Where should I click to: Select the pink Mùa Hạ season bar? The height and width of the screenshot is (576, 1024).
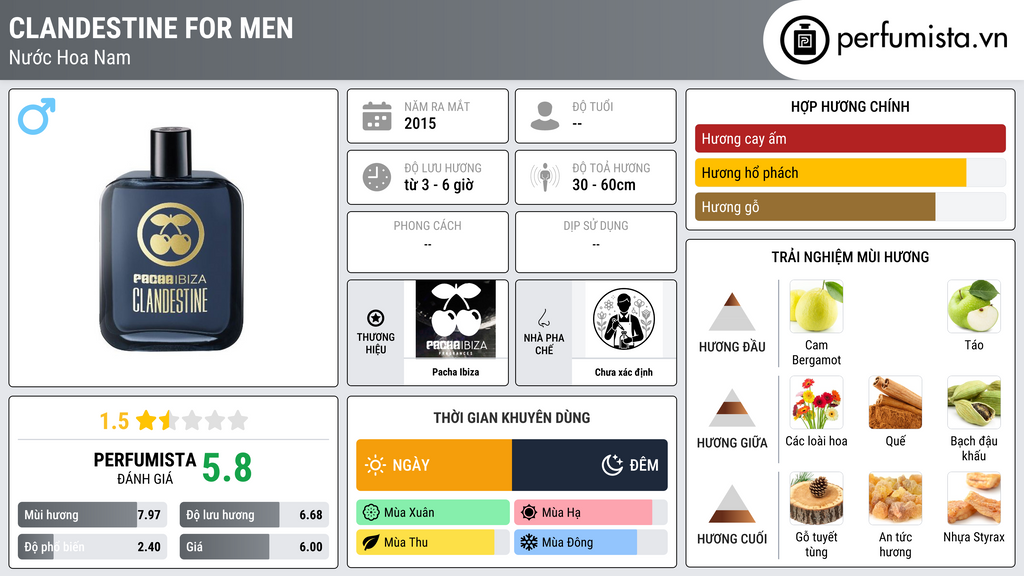[591, 513]
